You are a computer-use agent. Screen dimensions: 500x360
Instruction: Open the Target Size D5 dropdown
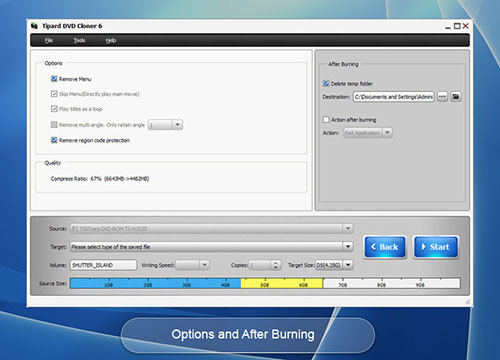(348, 265)
